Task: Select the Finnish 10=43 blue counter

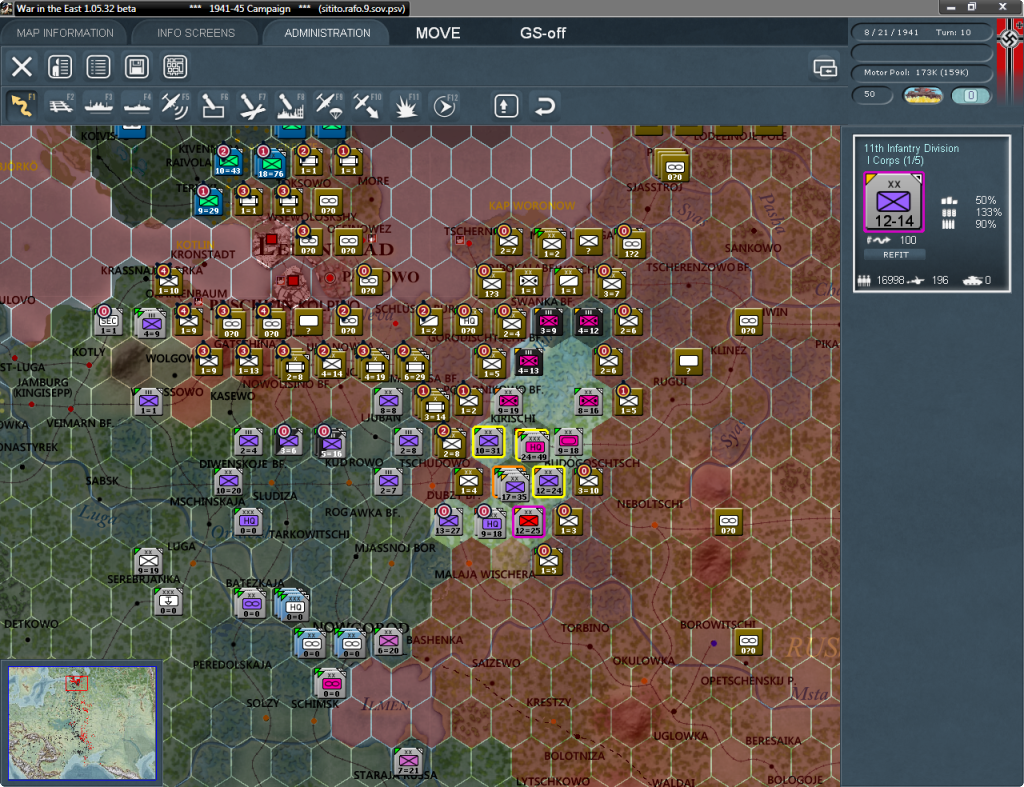Action: [229, 161]
